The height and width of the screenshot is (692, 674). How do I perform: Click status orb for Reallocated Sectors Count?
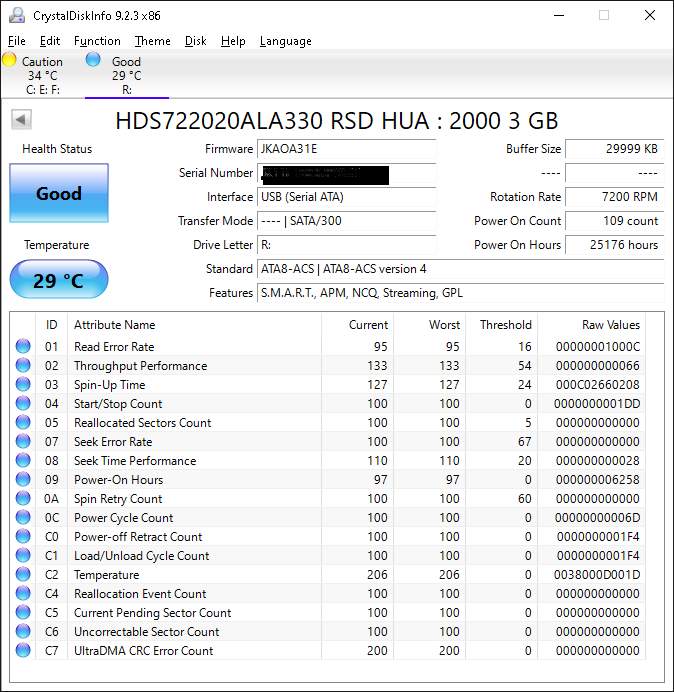[23, 422]
